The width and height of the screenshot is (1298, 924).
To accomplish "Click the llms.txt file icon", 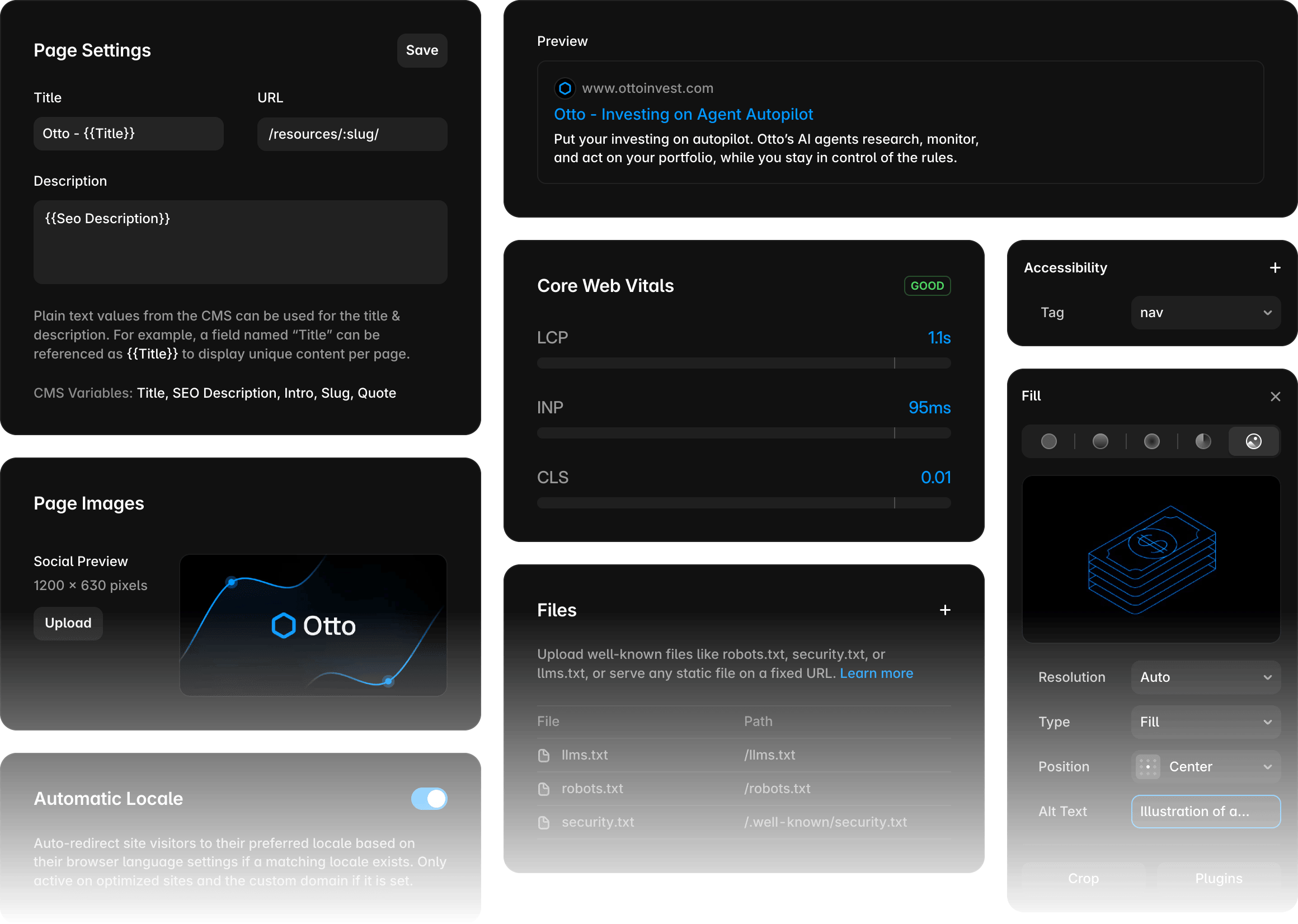I will 544,755.
